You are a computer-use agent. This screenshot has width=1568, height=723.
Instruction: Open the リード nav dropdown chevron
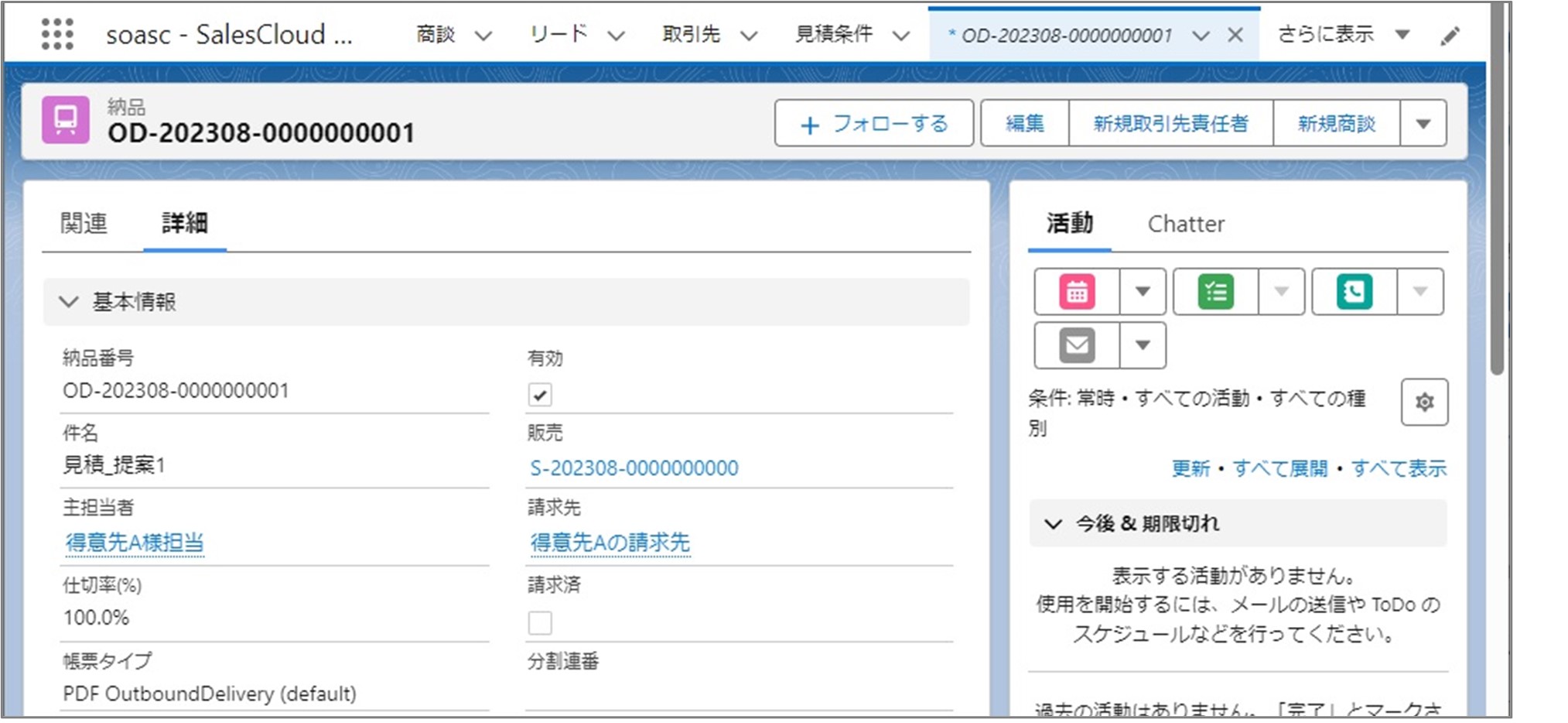[616, 36]
